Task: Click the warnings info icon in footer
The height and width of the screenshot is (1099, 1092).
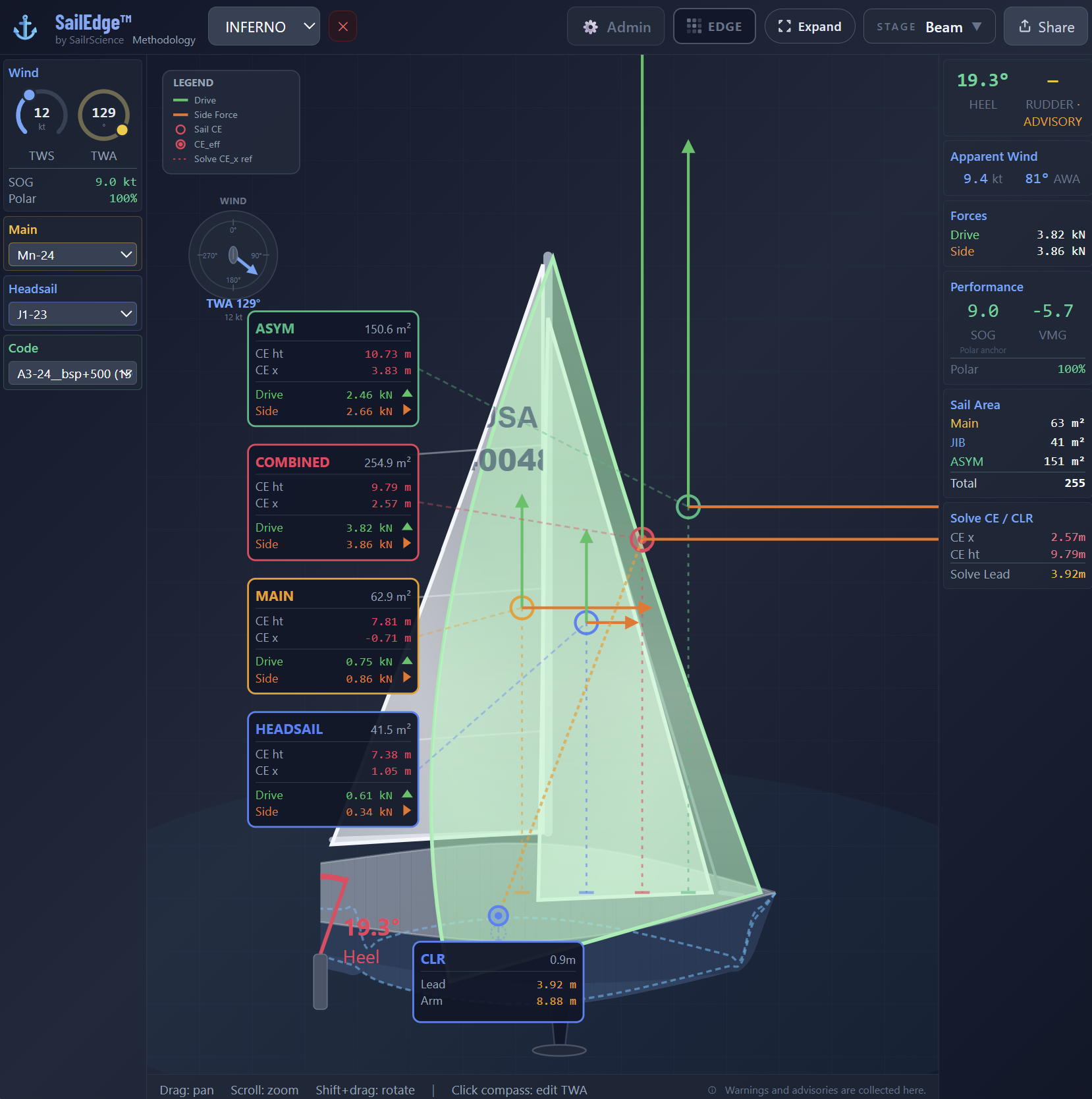Action: tap(712, 1090)
